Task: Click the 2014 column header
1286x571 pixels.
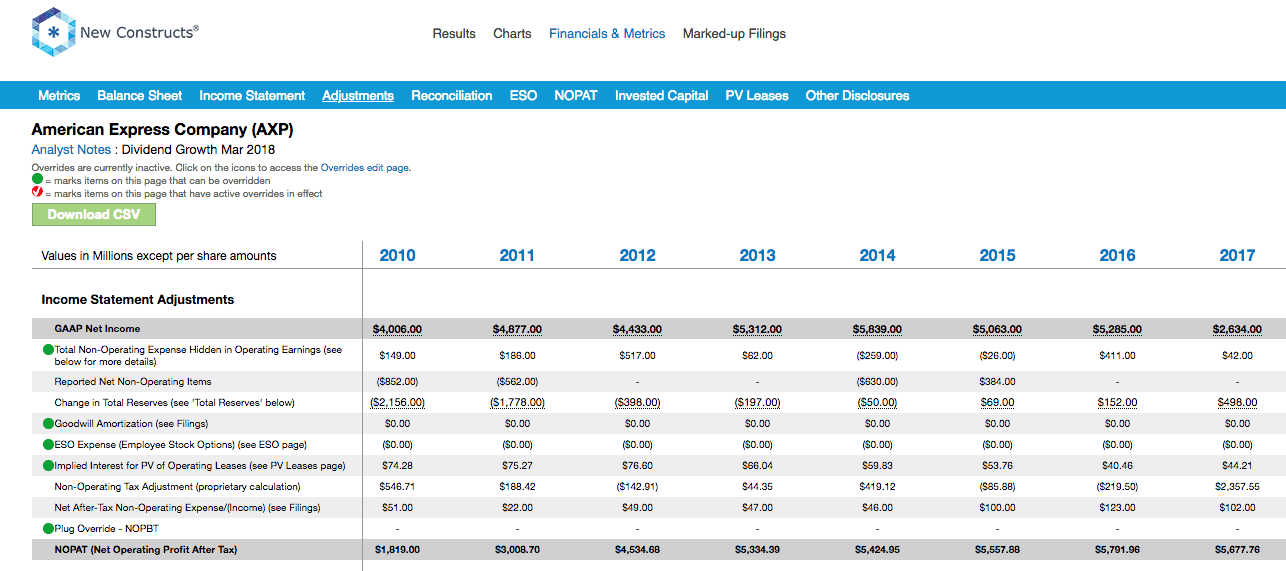Action: (877, 256)
